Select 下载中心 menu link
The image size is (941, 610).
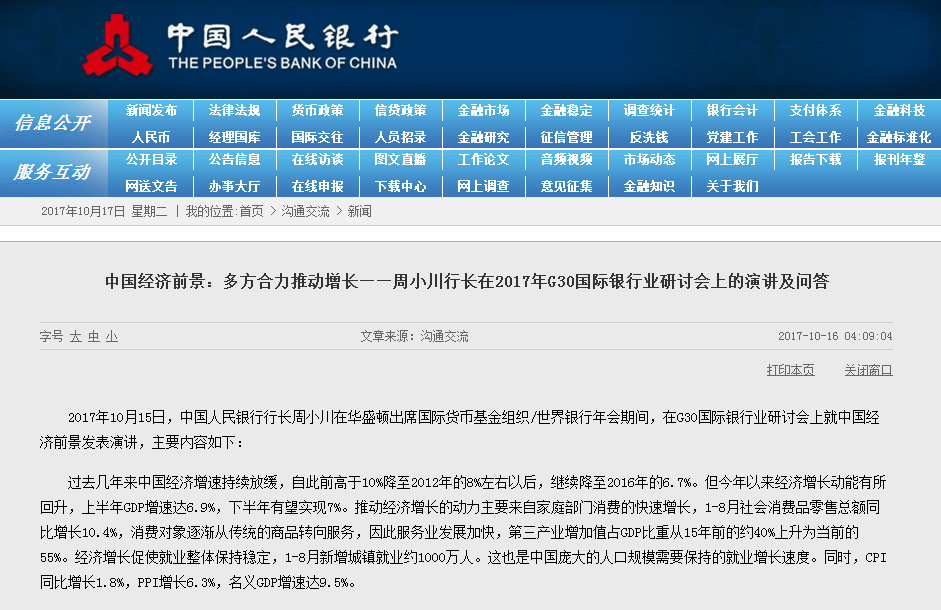[x=400, y=187]
